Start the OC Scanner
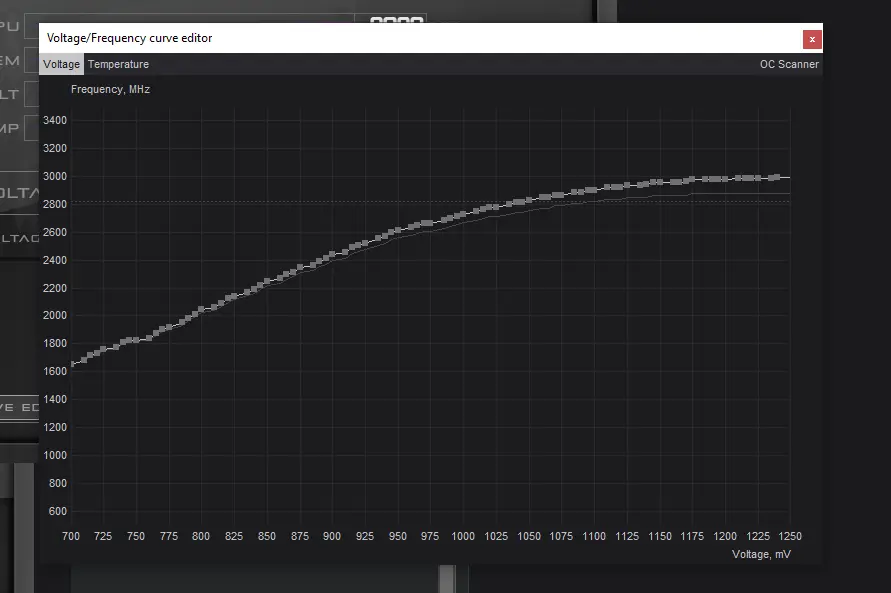Viewport: 891px width, 593px height. pyautogui.click(x=789, y=64)
